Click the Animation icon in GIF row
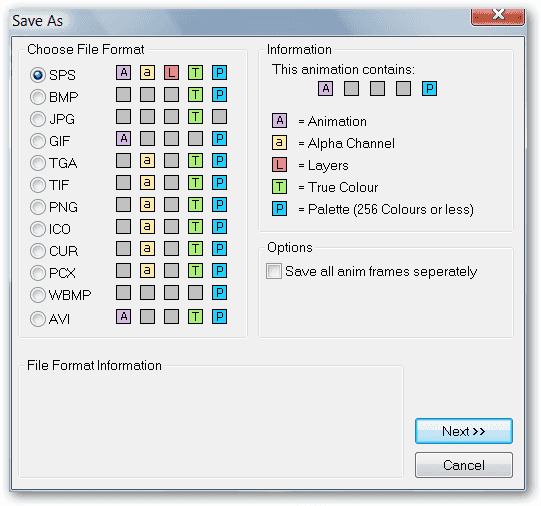The image size is (541, 506). tap(124, 139)
